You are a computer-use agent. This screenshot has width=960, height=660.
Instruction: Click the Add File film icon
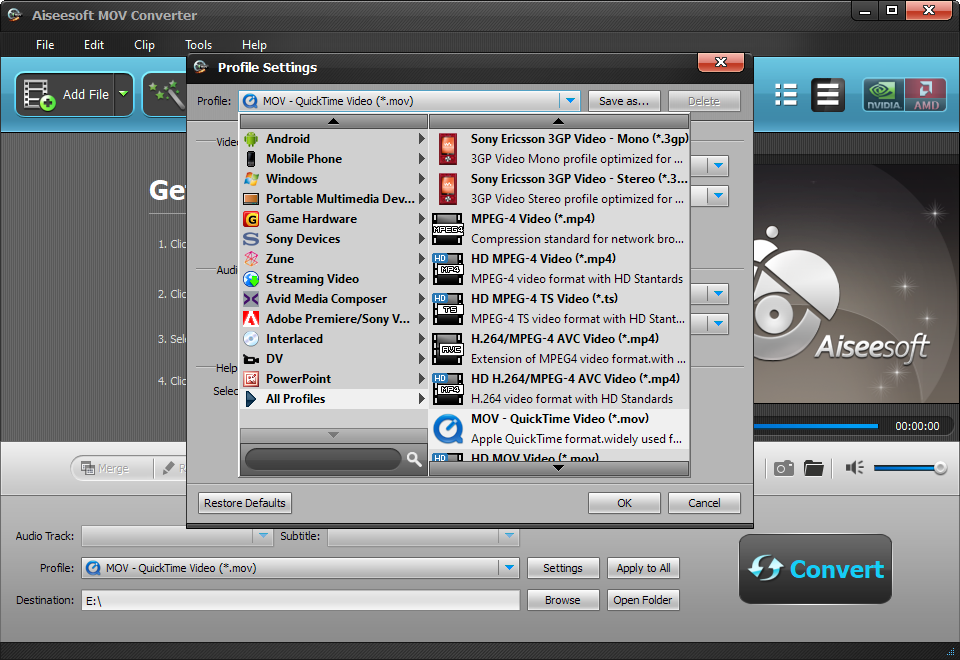pos(39,94)
